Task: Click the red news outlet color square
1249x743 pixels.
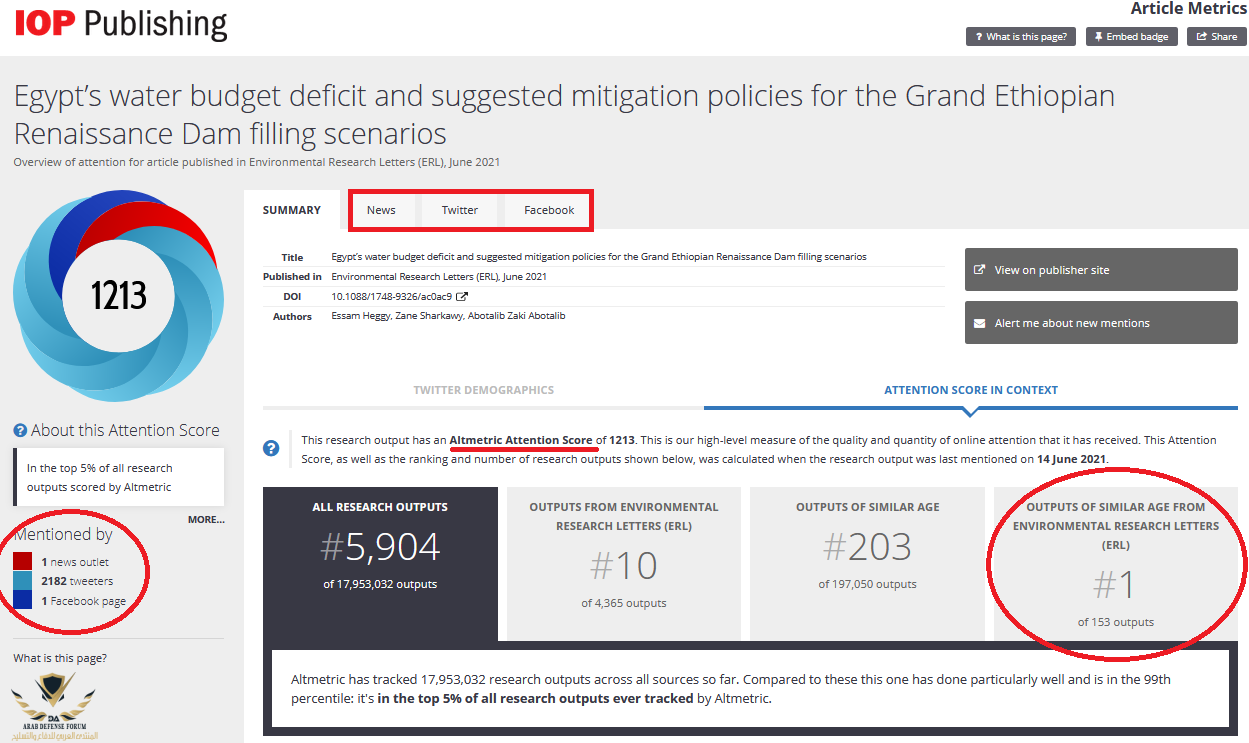Action: click(x=23, y=562)
